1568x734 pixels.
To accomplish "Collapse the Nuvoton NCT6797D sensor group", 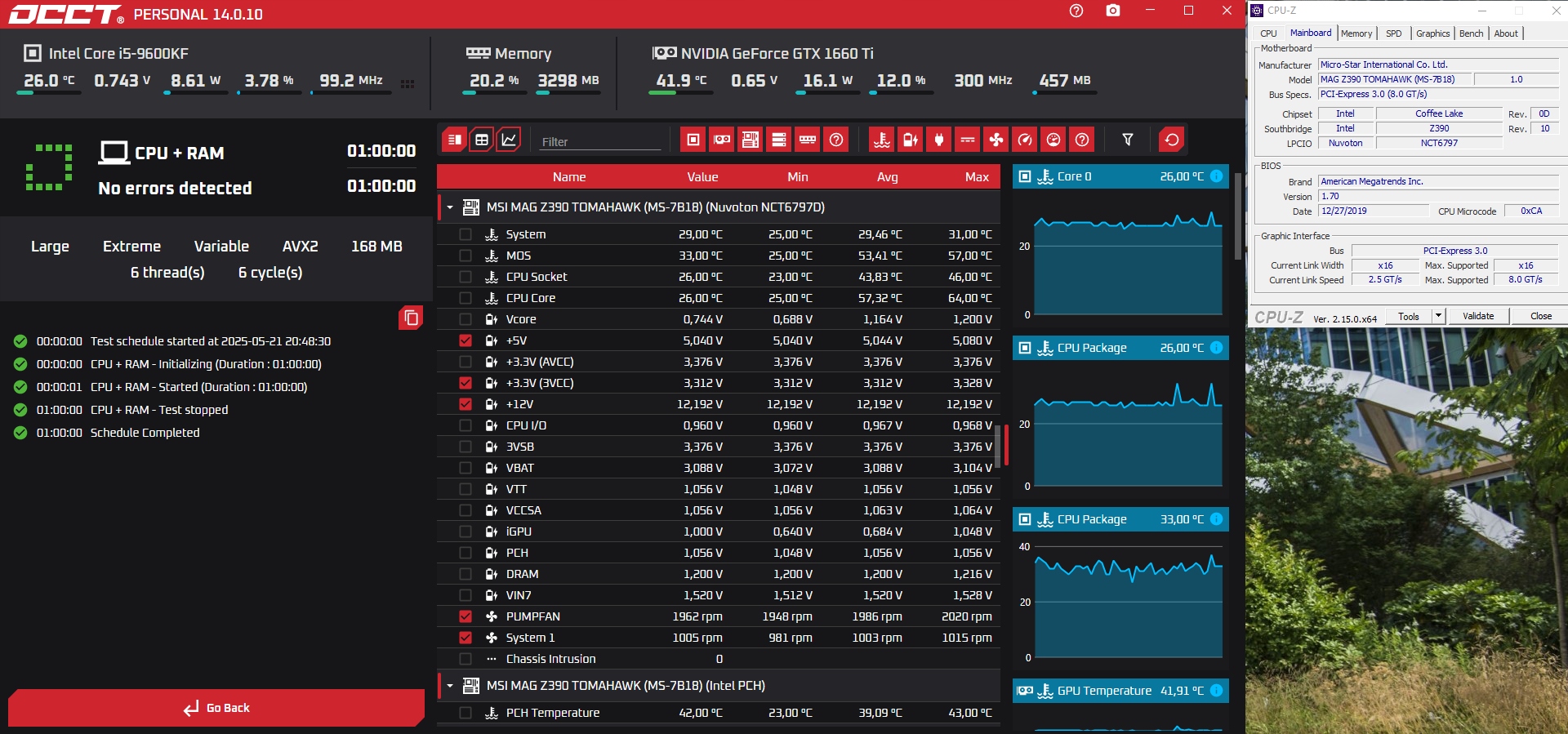I will coord(449,207).
